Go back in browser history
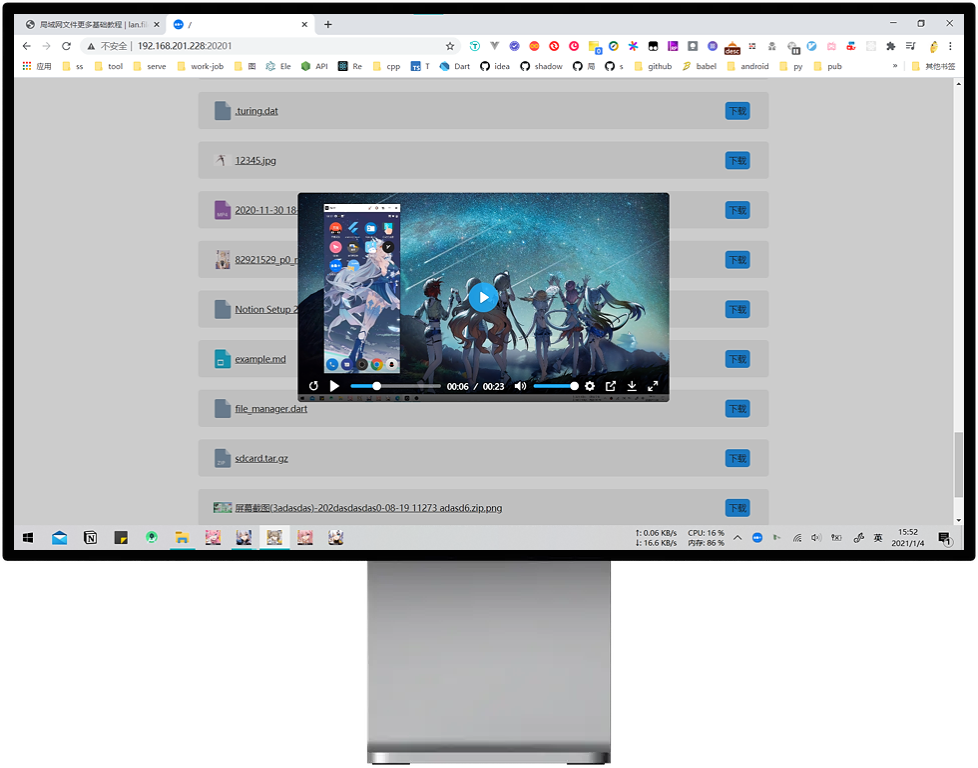Image resolution: width=978 pixels, height=768 pixels. 26,46
